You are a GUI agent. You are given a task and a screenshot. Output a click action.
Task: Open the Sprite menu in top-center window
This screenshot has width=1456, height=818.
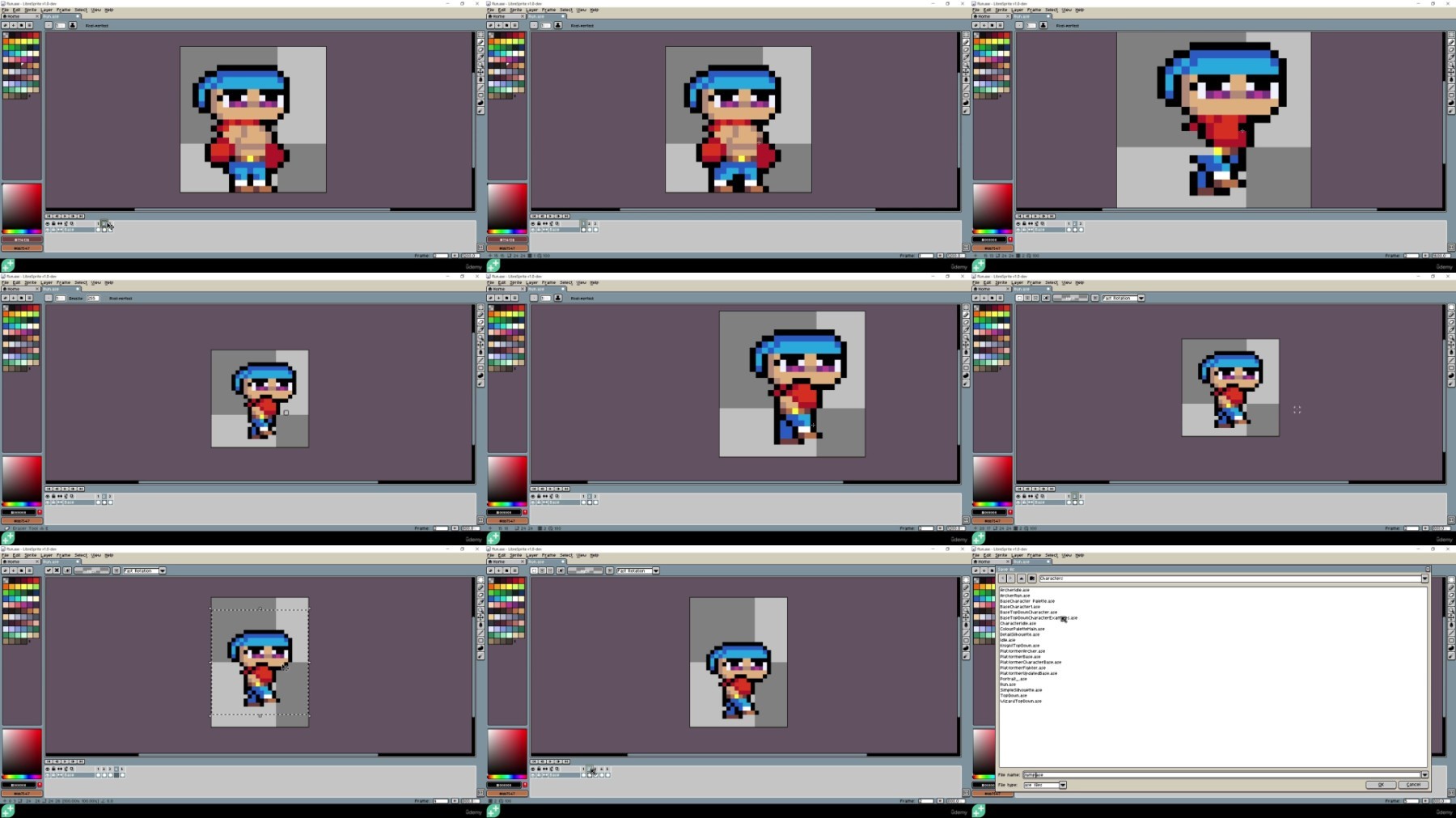(515, 10)
